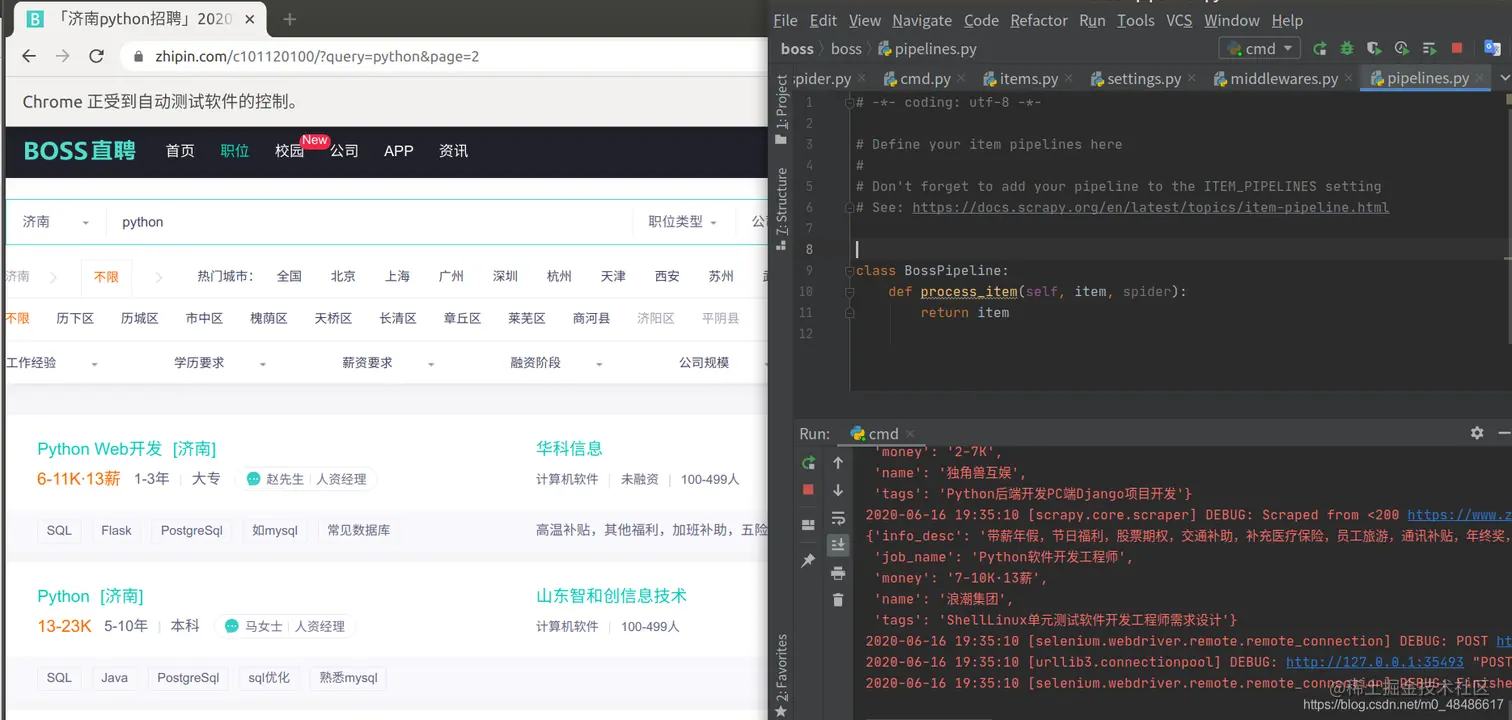1512x720 pixels.
Task: Click the Chrome address bar URL
Action: (317, 56)
